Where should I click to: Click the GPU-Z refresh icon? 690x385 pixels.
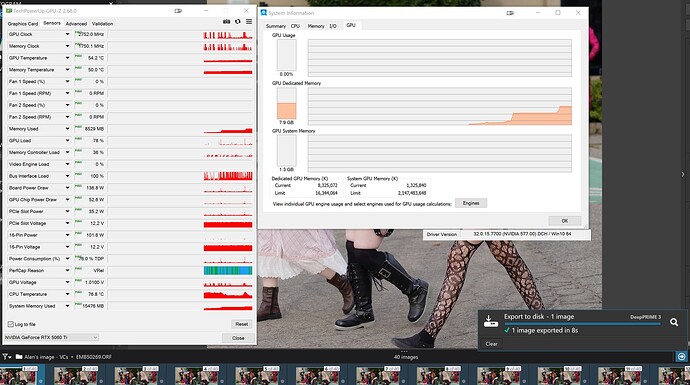[238, 22]
